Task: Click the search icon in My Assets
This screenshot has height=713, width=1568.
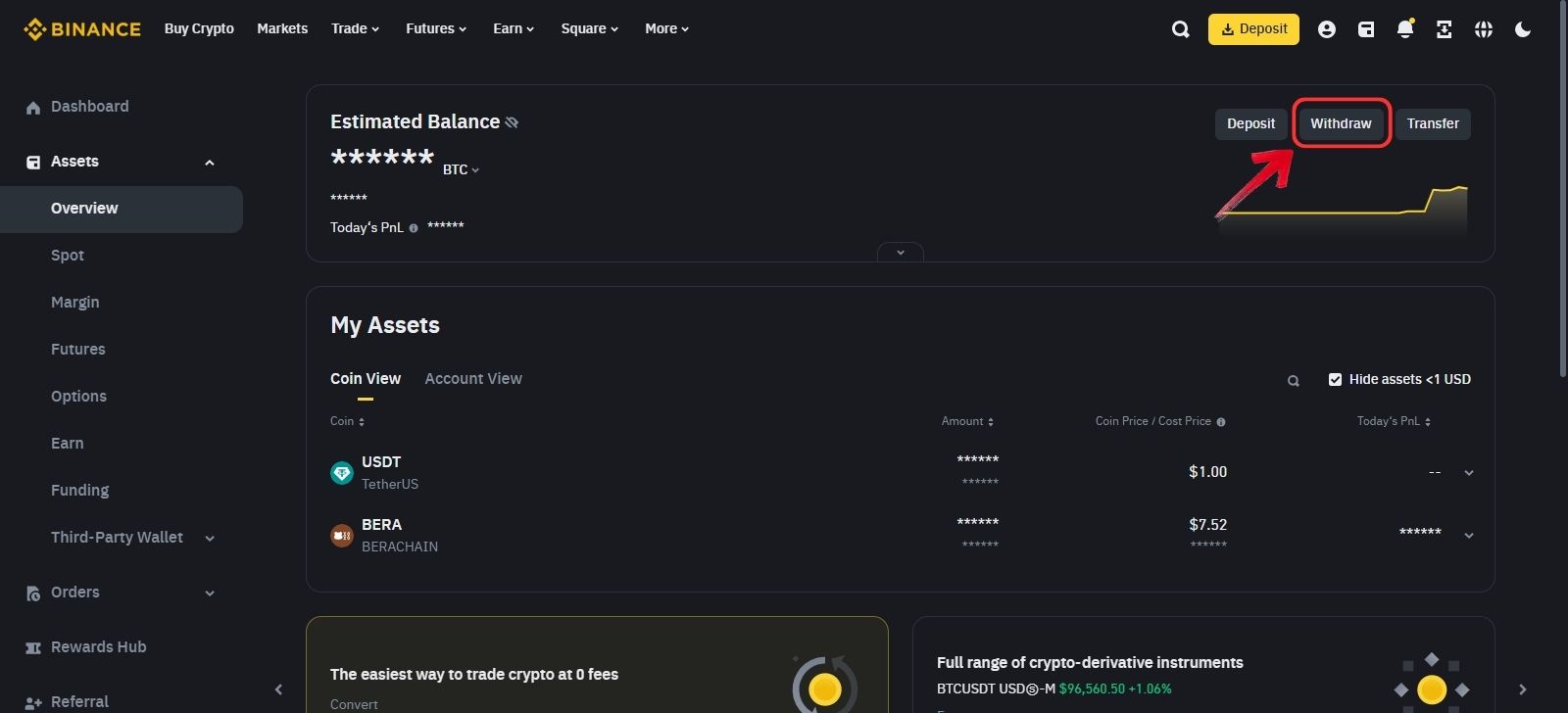Action: point(1294,380)
